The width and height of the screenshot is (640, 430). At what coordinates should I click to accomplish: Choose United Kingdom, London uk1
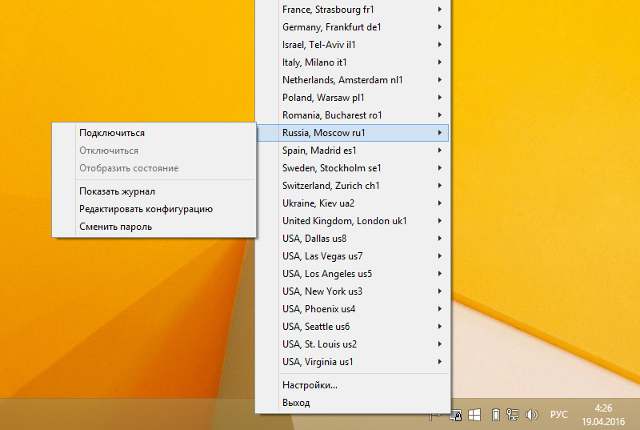click(x=353, y=221)
